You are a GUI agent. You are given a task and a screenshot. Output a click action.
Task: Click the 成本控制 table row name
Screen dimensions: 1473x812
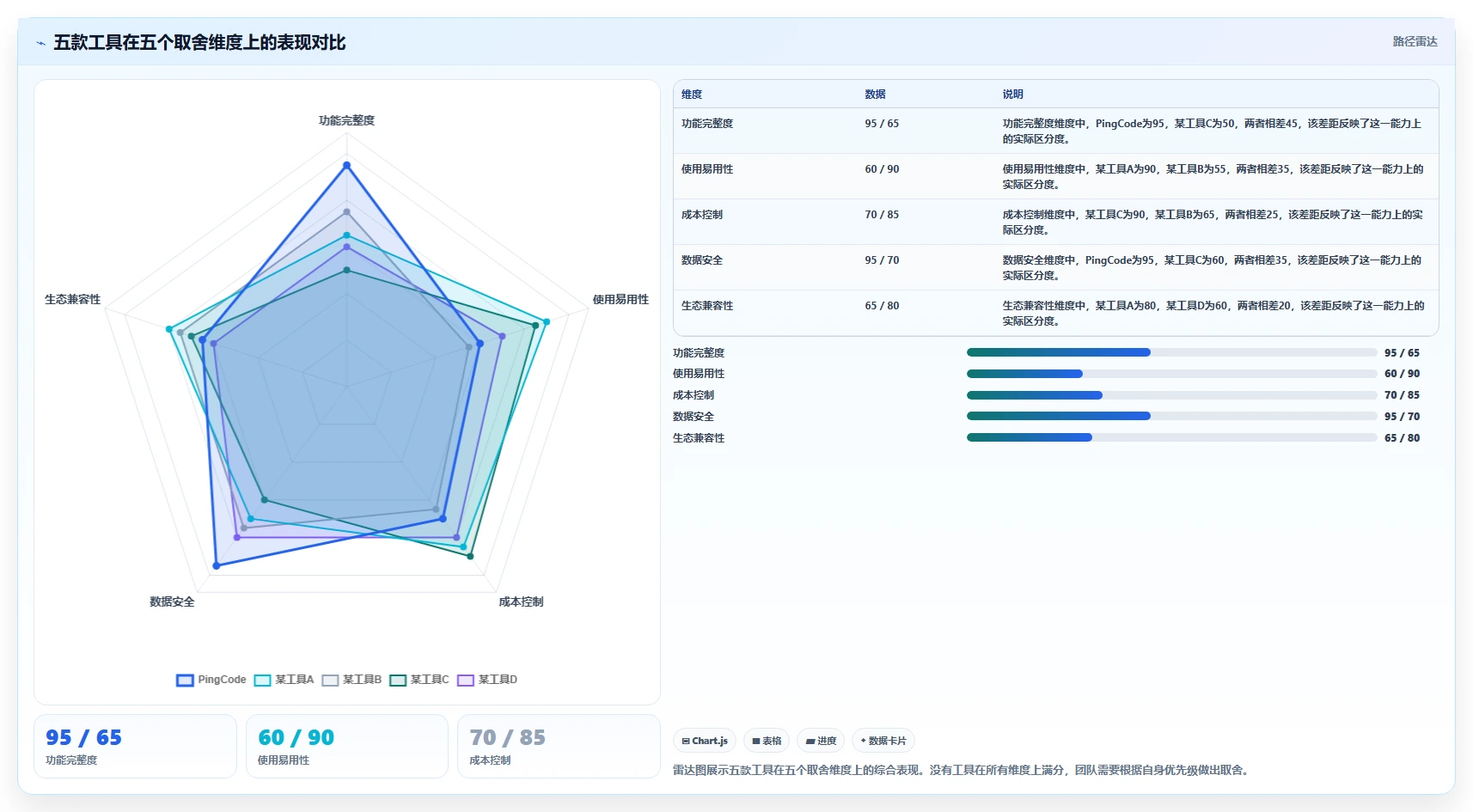coord(702,215)
